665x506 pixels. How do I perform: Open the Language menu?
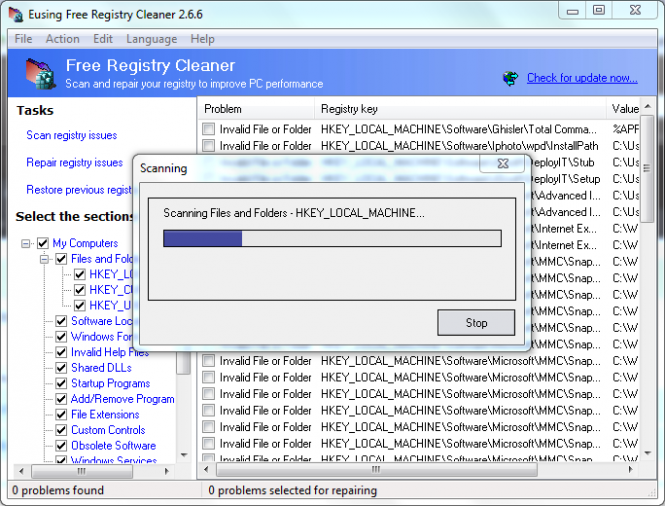pos(151,39)
